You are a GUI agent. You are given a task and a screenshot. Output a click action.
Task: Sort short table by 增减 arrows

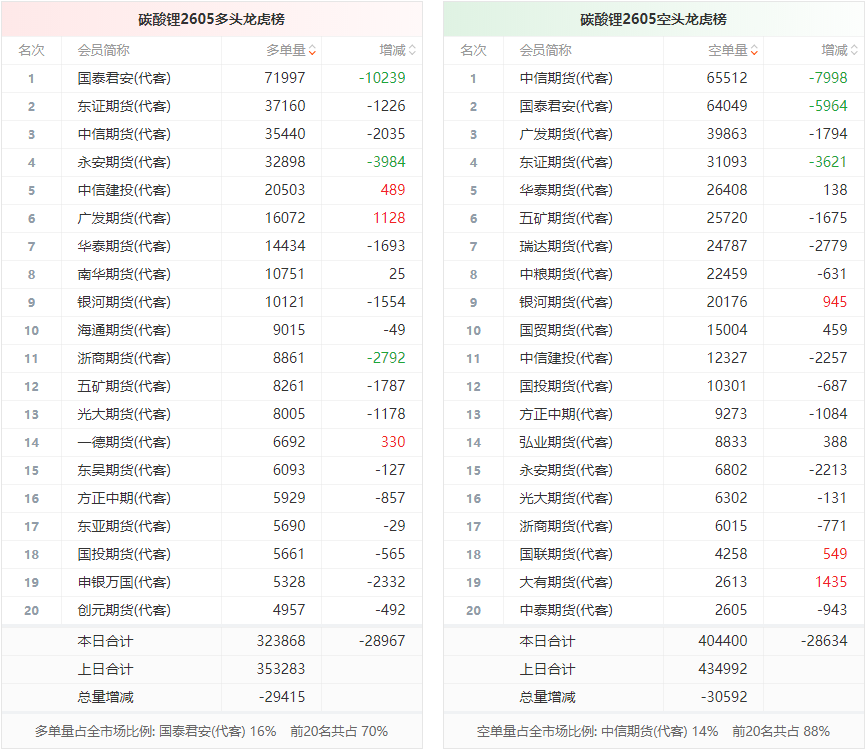(854, 50)
